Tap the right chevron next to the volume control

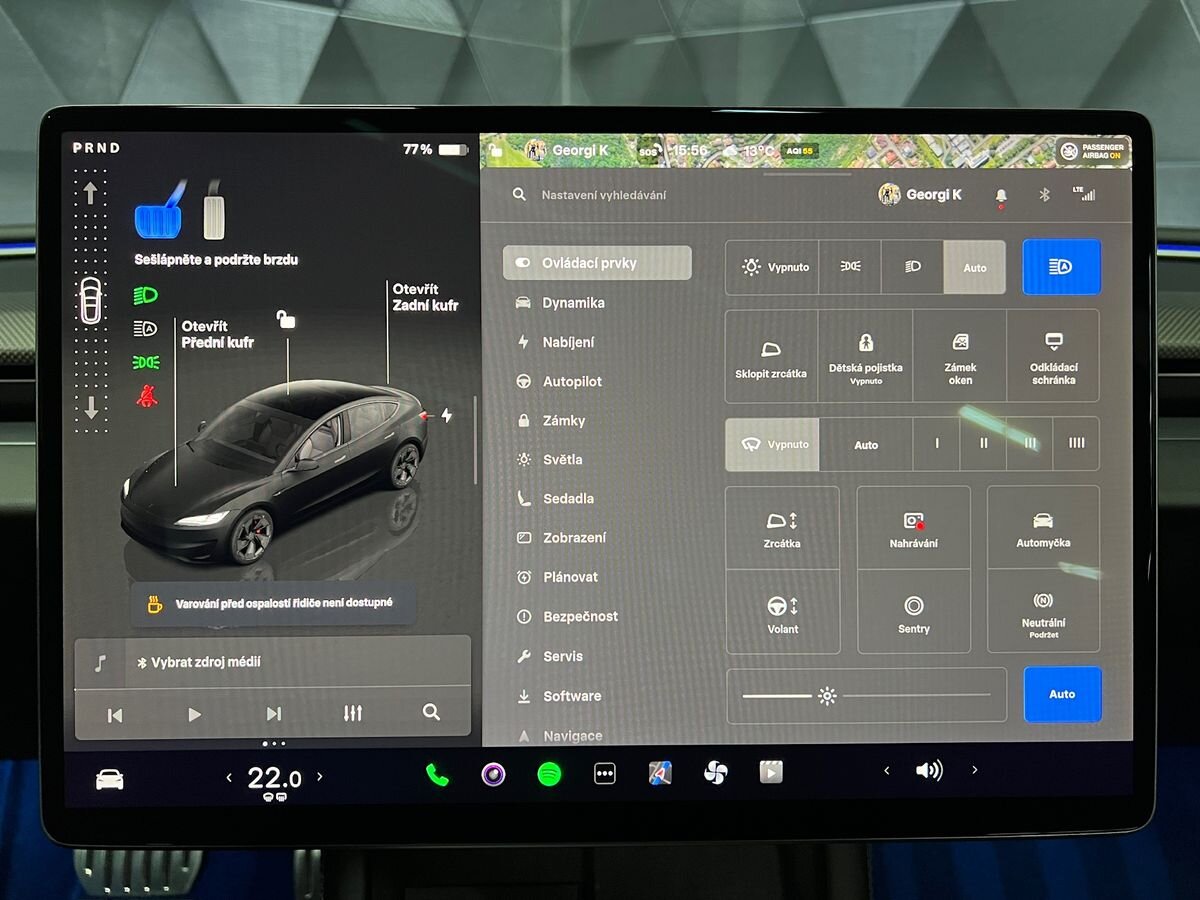[974, 770]
